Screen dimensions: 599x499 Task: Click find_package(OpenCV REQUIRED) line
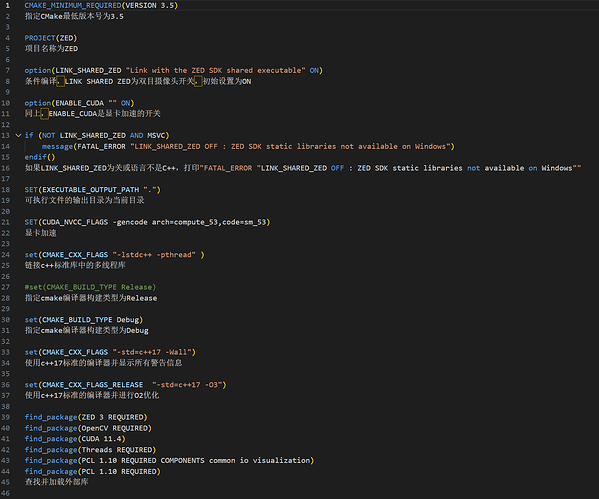coord(88,428)
